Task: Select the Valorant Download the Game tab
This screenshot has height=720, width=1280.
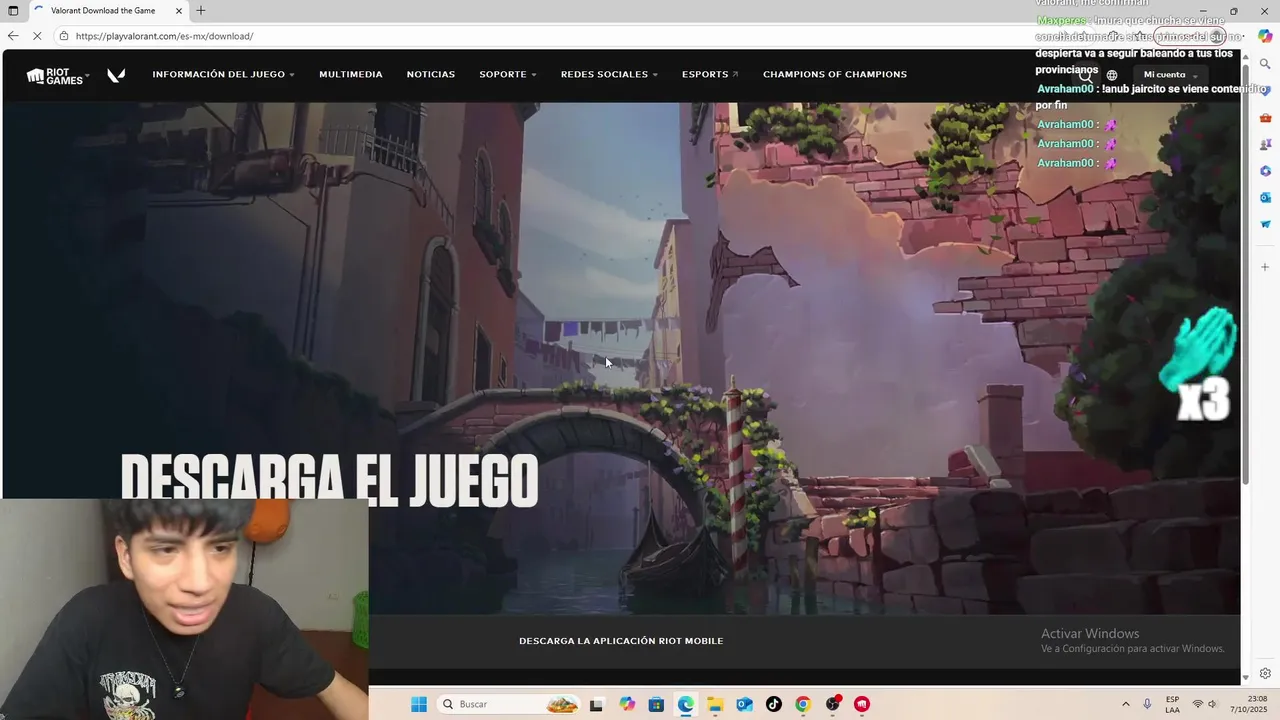Action: (x=105, y=11)
